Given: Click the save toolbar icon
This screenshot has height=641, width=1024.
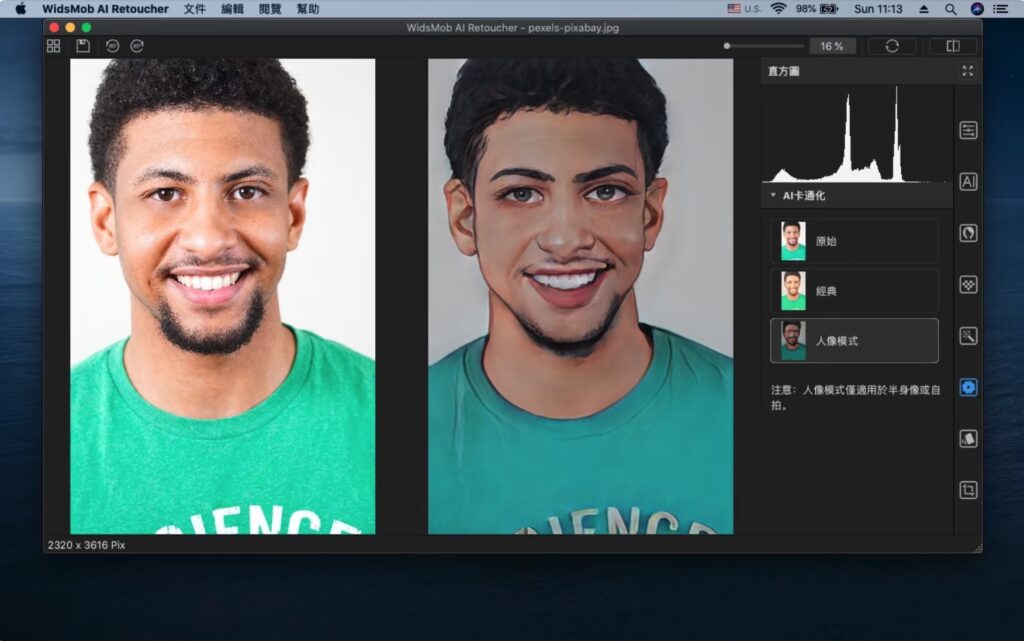Looking at the screenshot, I should tap(83, 45).
